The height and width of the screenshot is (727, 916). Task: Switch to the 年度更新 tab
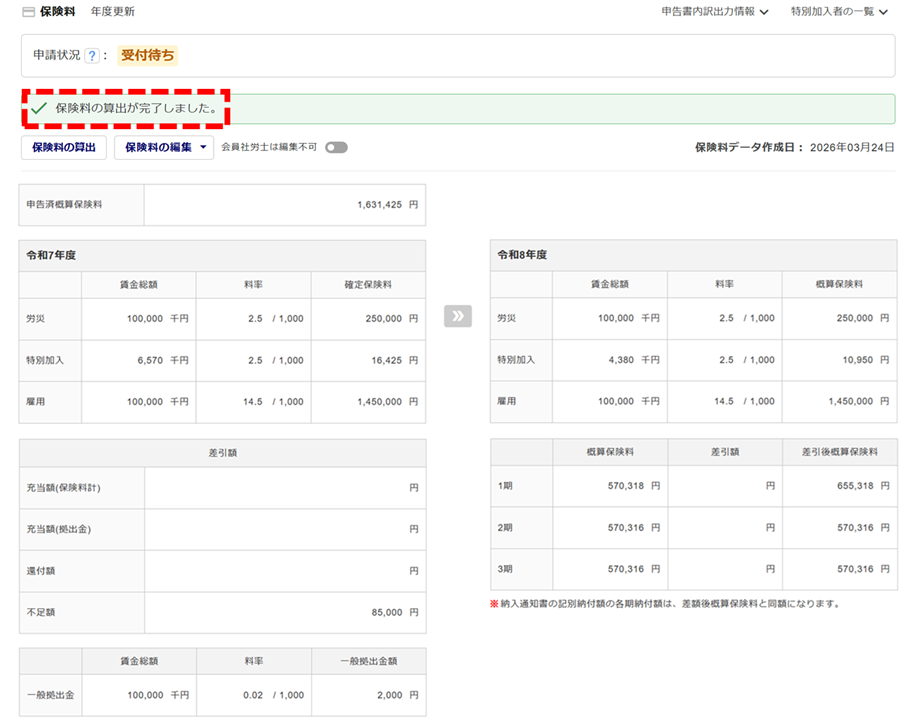(112, 12)
